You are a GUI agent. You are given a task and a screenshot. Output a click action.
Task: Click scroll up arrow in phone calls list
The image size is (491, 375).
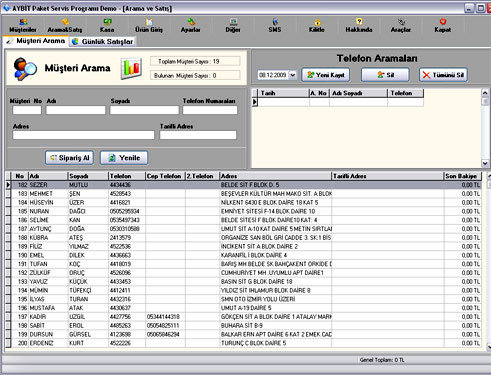[485, 93]
